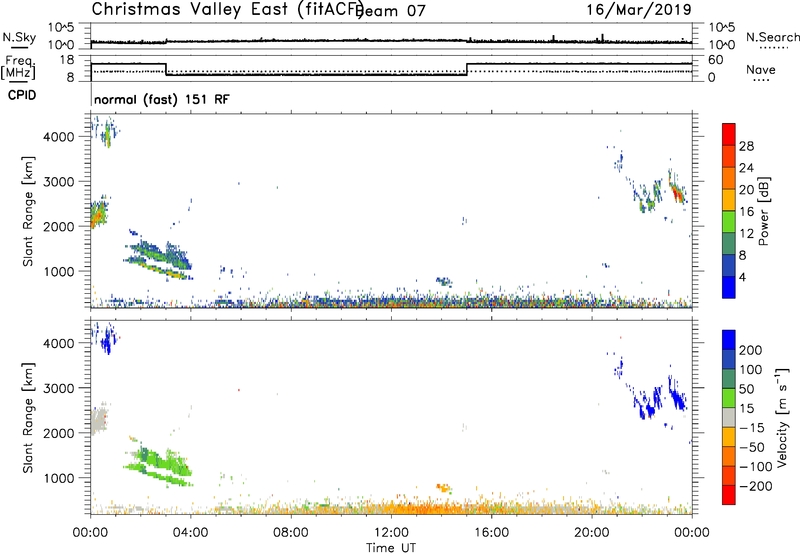
Task: Click the 'Nave' legend label
Action: [x=761, y=69]
